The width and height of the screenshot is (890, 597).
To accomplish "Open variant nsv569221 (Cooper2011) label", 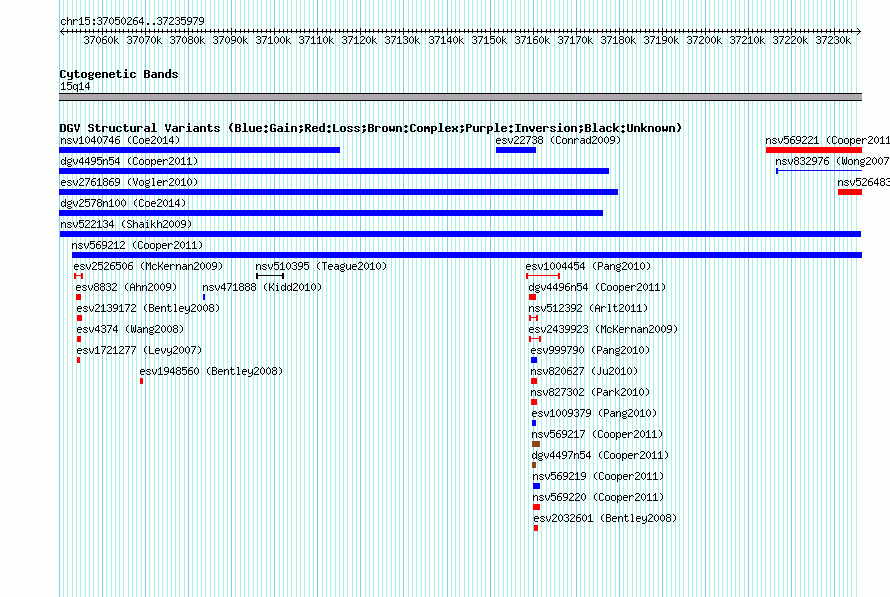I will (828, 140).
